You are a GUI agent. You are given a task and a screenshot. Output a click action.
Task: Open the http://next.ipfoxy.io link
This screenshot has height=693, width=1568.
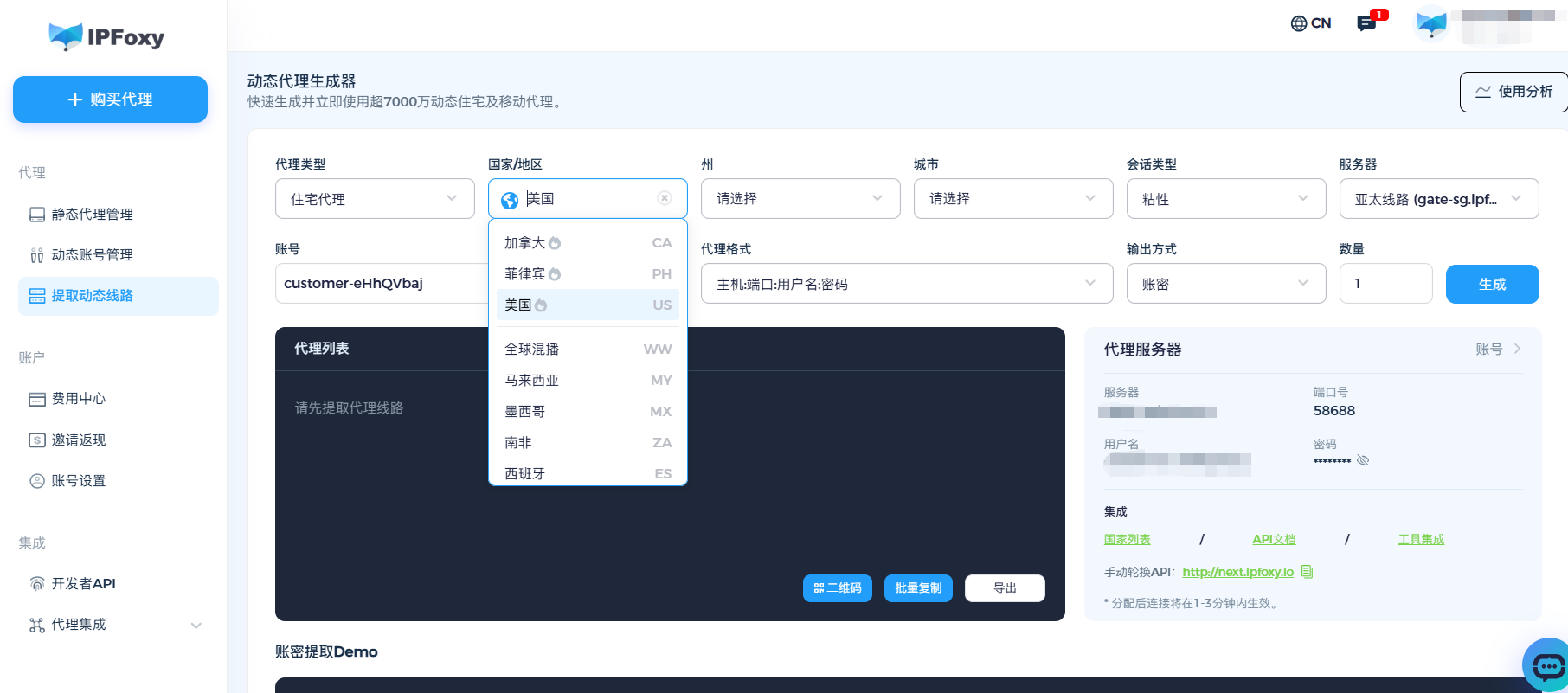tap(1237, 572)
